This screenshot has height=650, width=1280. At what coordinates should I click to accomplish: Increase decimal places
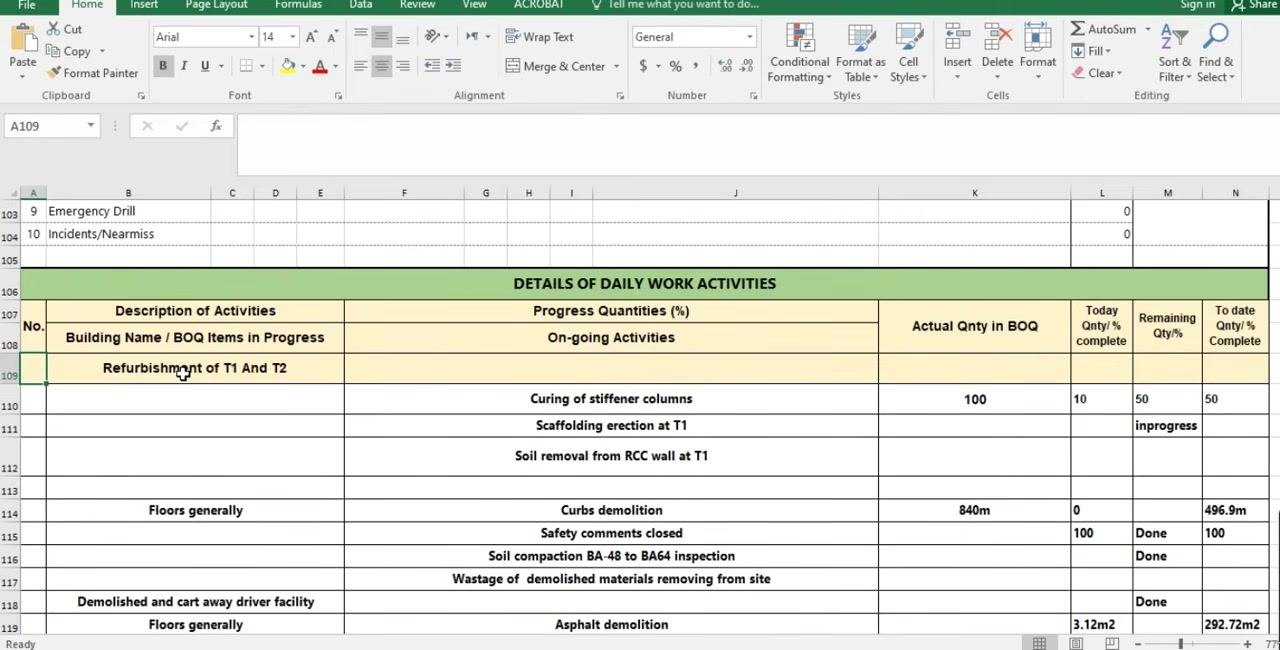point(723,66)
